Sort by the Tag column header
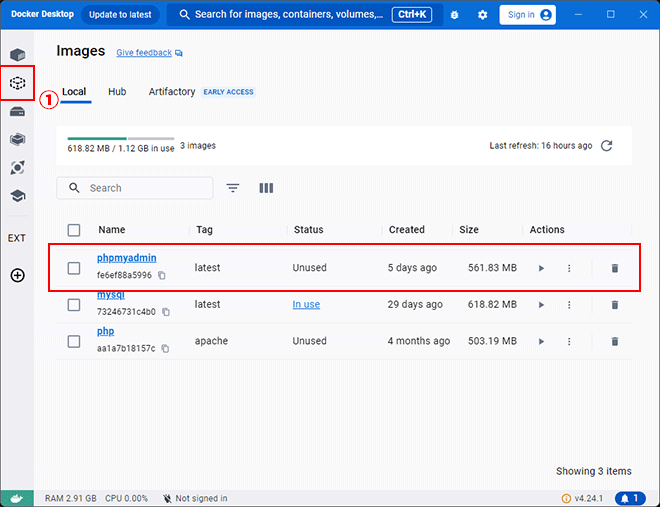This screenshot has width=660, height=507. pyautogui.click(x=204, y=230)
